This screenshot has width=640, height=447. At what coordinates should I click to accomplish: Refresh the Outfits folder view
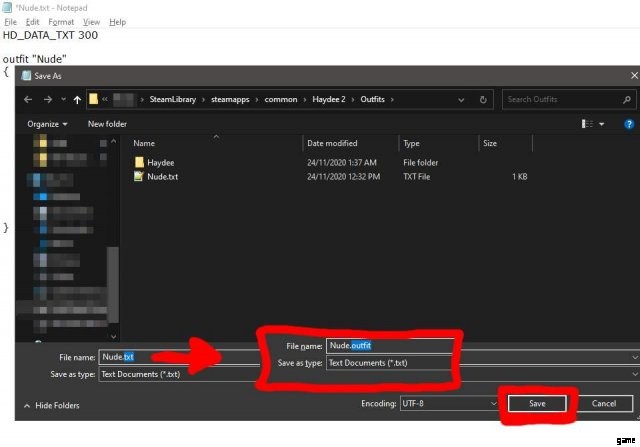tap(484, 100)
